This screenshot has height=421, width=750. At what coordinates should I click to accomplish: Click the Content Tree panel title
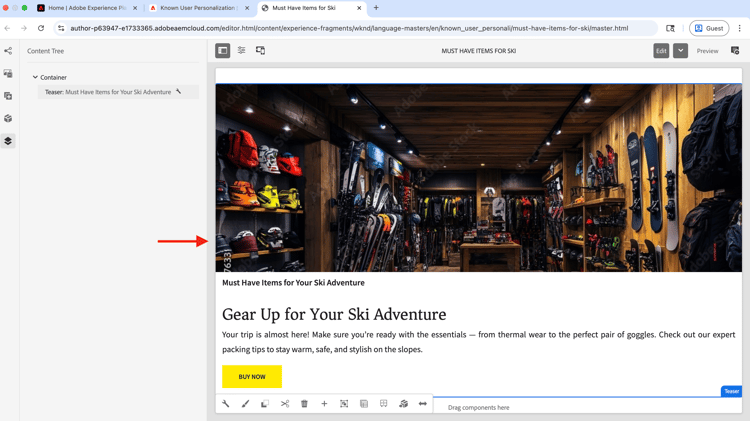[x=45, y=51]
